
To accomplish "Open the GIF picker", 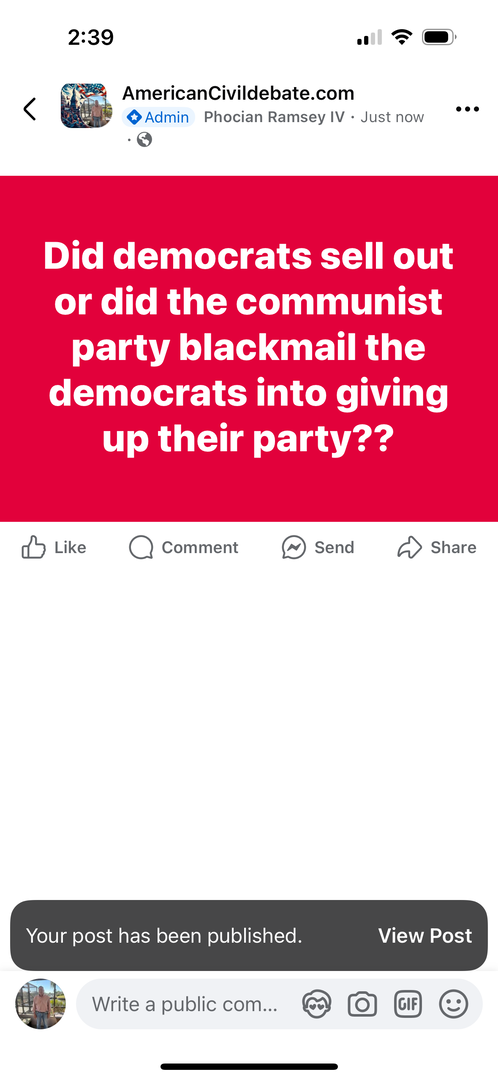I will (408, 1004).
